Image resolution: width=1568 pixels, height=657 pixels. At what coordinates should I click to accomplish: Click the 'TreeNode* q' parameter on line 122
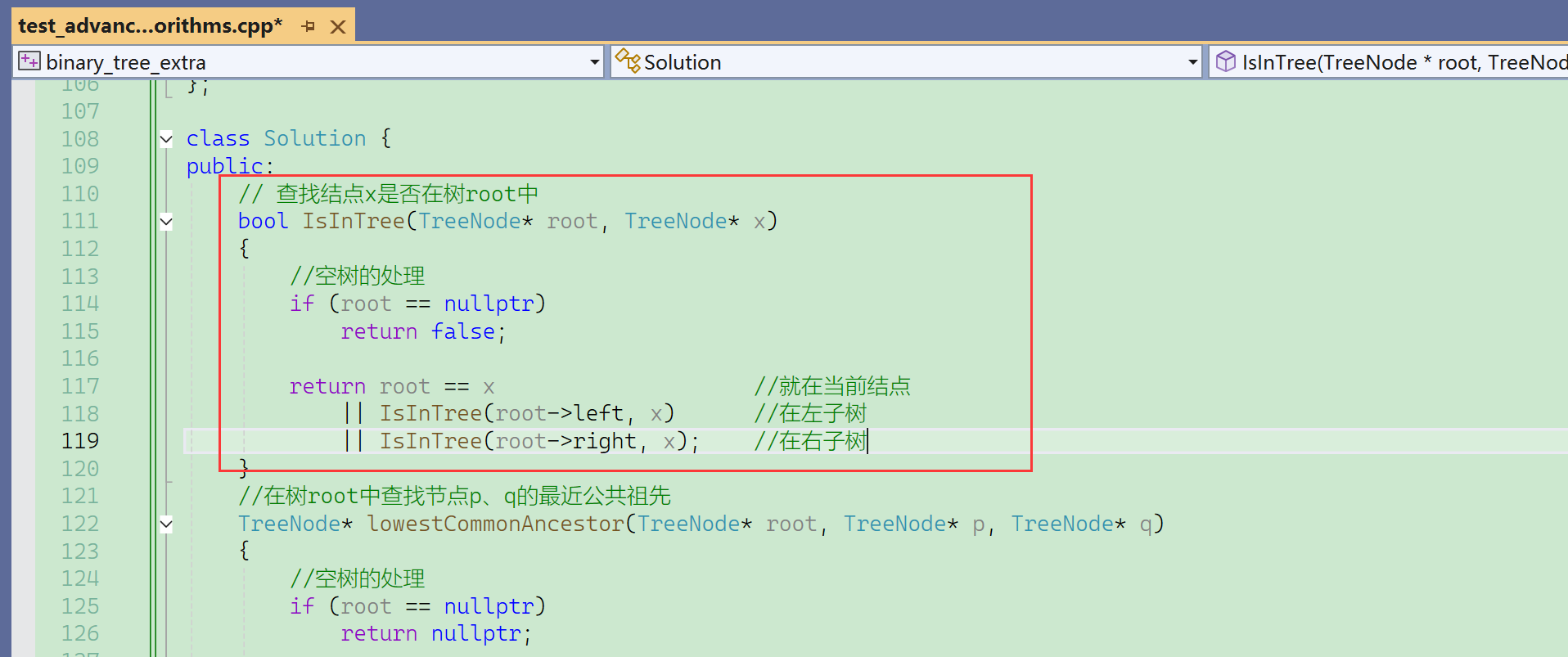coord(1082,524)
